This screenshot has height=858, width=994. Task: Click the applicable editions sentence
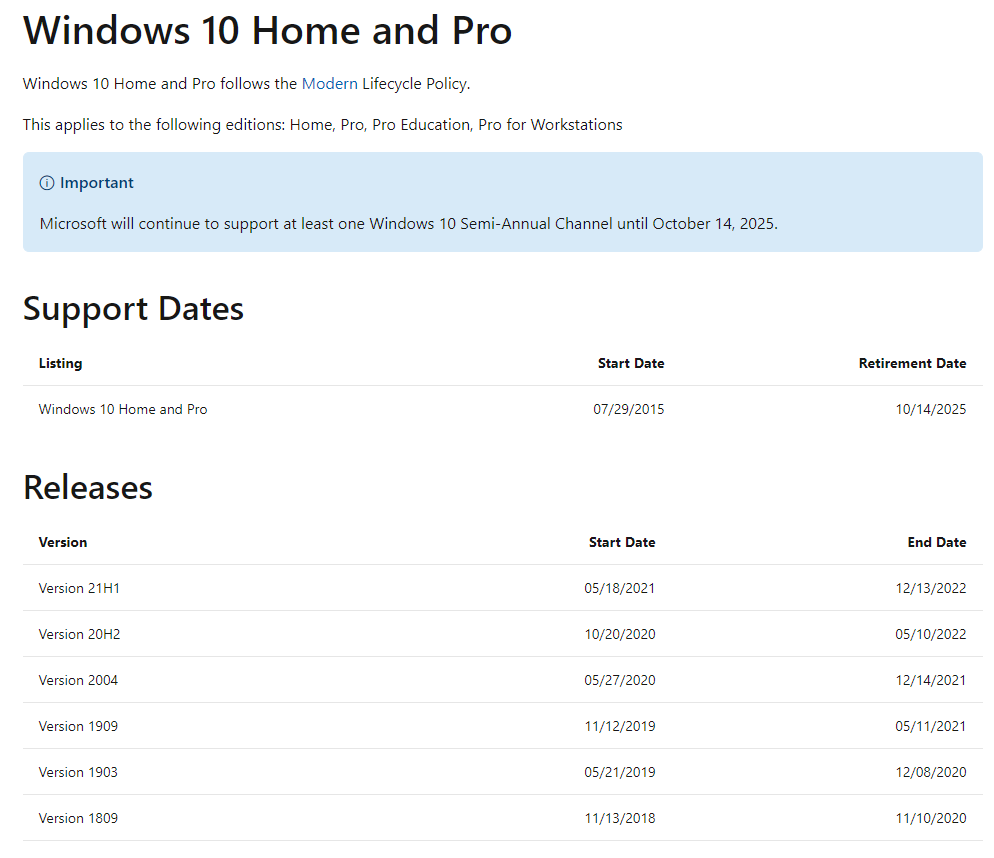point(323,125)
